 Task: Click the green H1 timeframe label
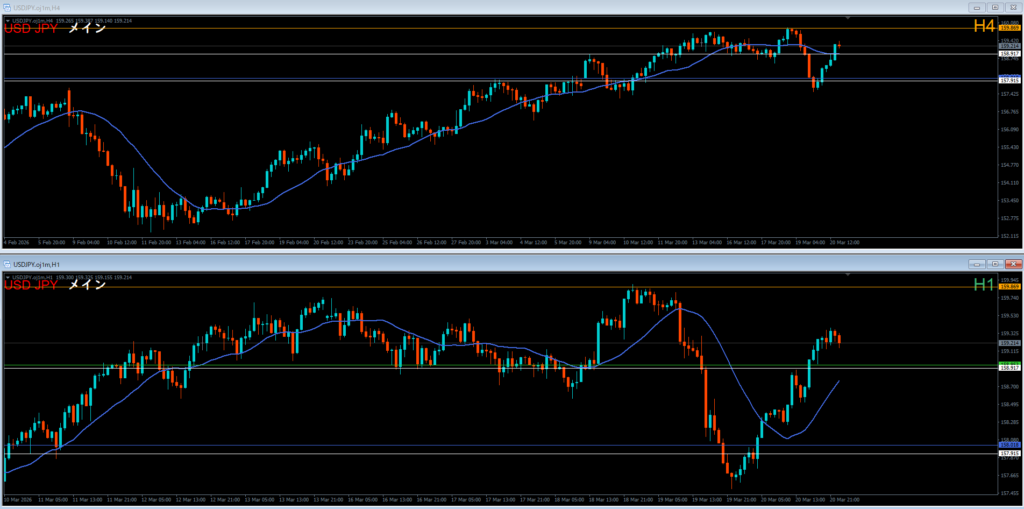pos(983,285)
